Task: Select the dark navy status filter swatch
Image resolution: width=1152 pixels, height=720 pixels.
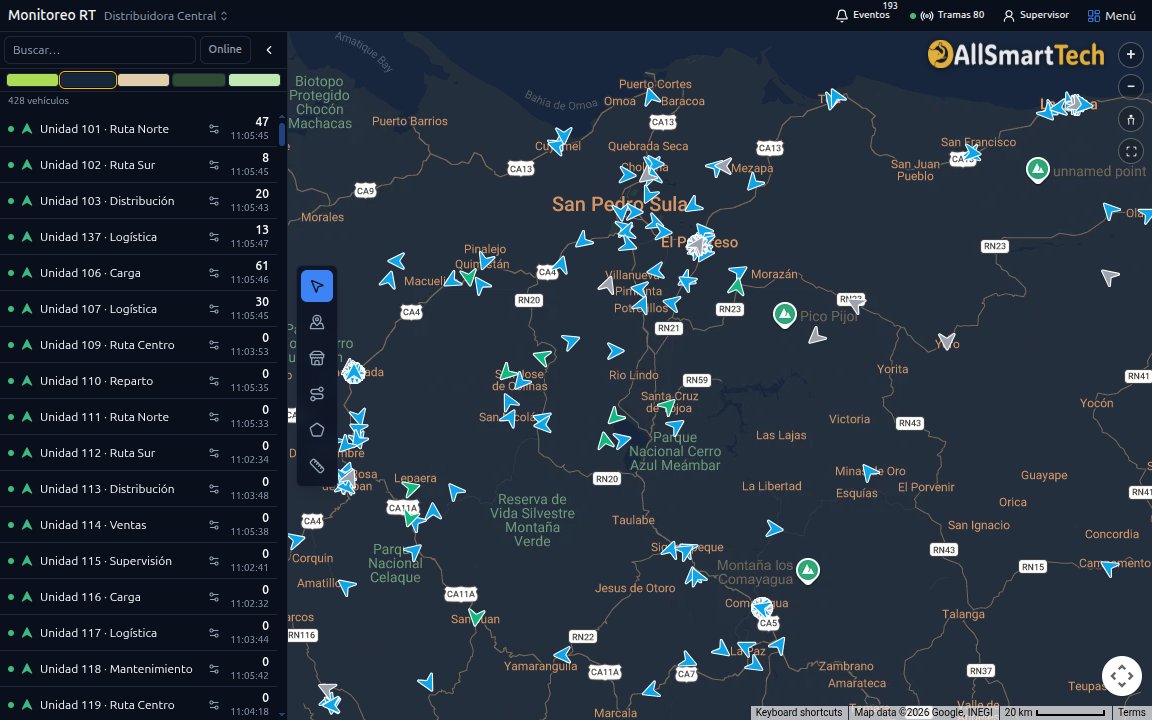Action: pos(87,79)
